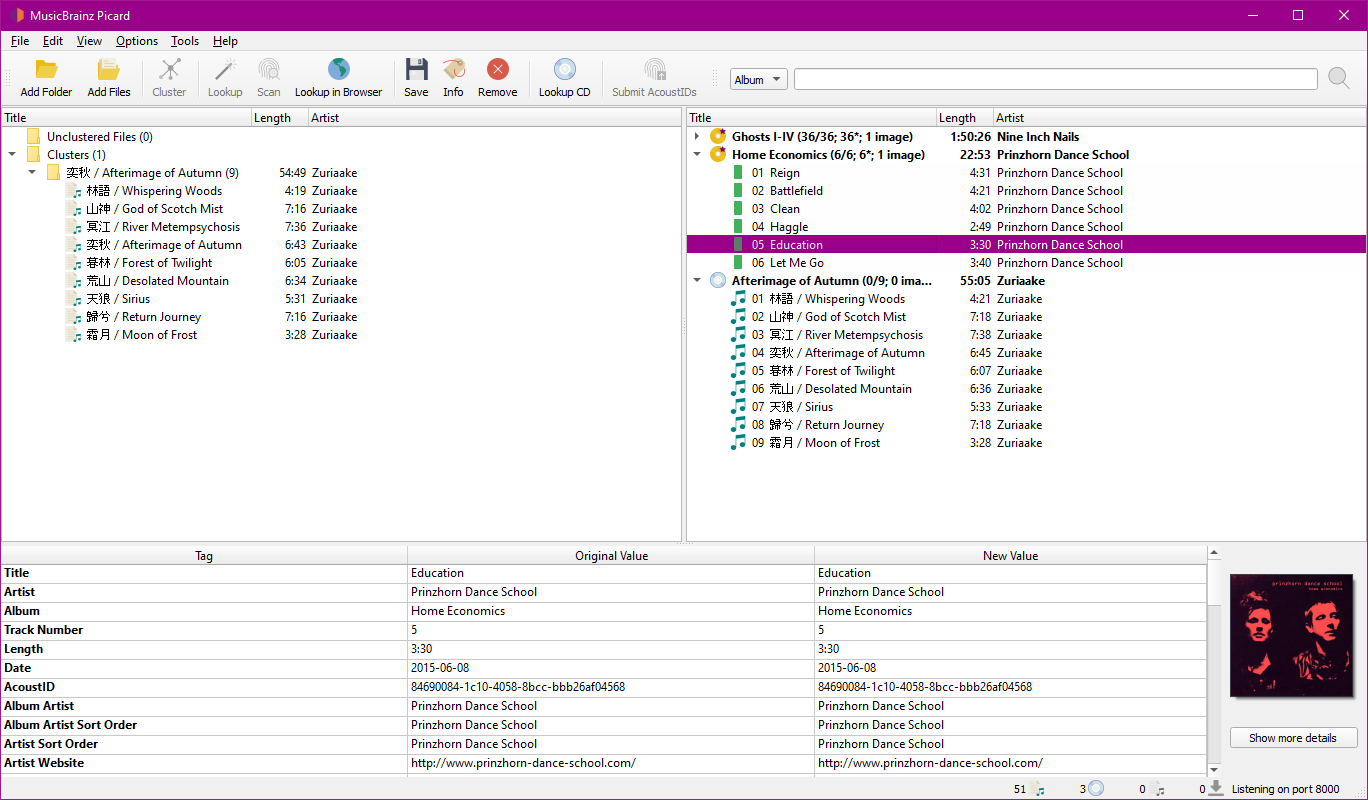The width and height of the screenshot is (1368, 800).
Task: Collapse the Clusters folder tree
Action: click(12, 154)
